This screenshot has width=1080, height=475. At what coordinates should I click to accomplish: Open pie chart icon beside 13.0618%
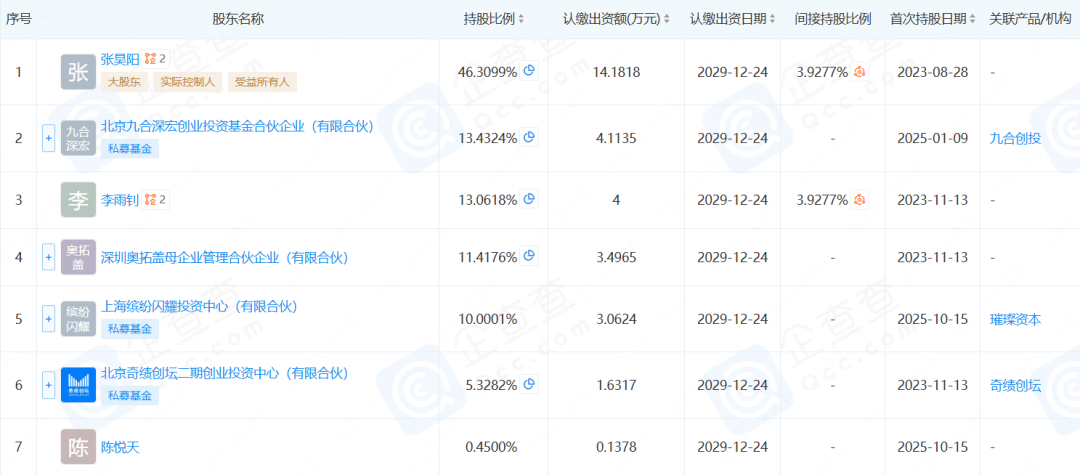(529, 199)
